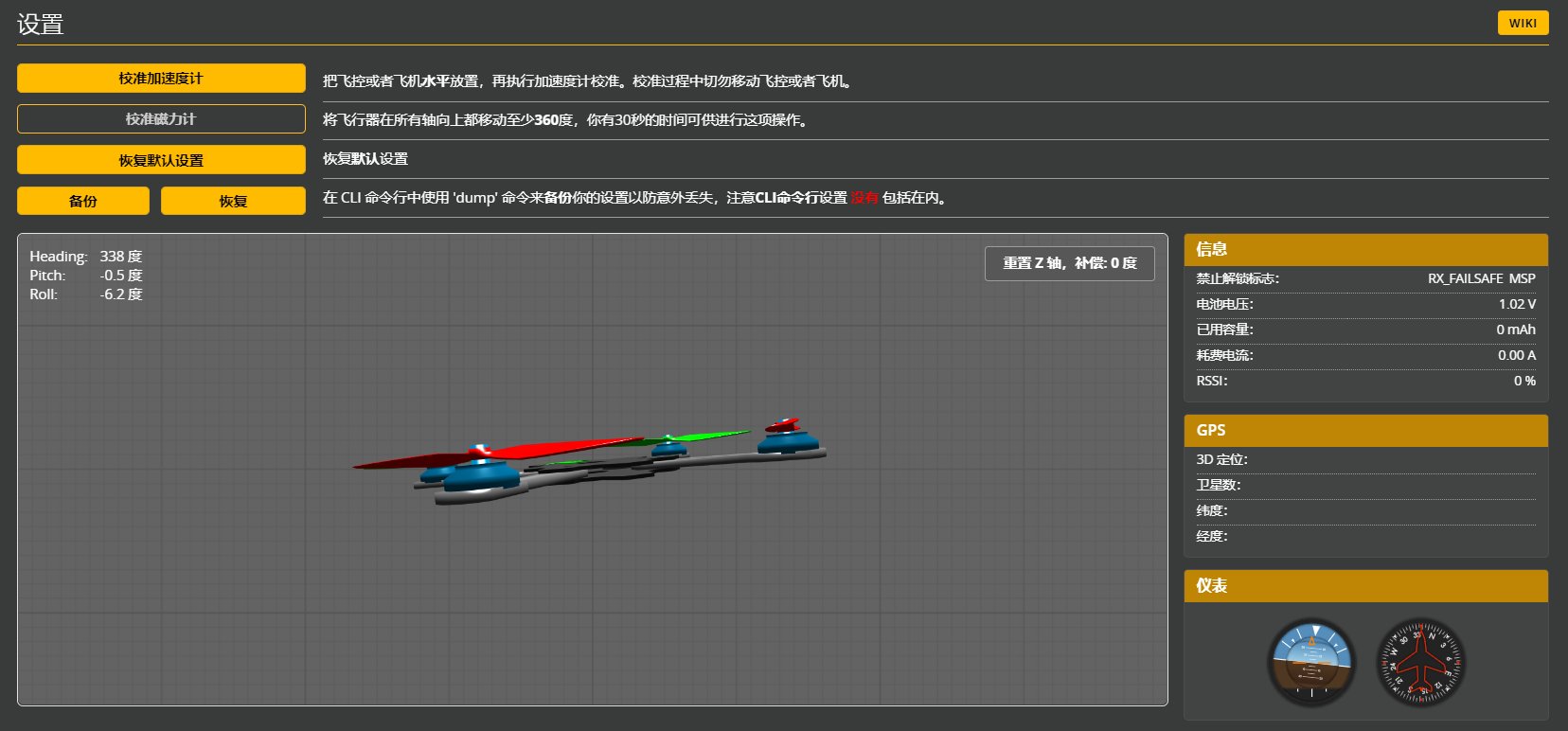This screenshot has width=1568, height=731.
Task: Click the 备份 button
Action: [83, 201]
